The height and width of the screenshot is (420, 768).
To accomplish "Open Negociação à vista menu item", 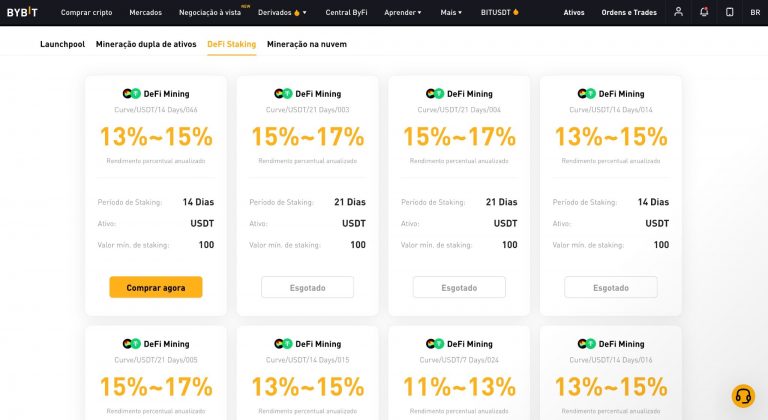I will click(210, 13).
